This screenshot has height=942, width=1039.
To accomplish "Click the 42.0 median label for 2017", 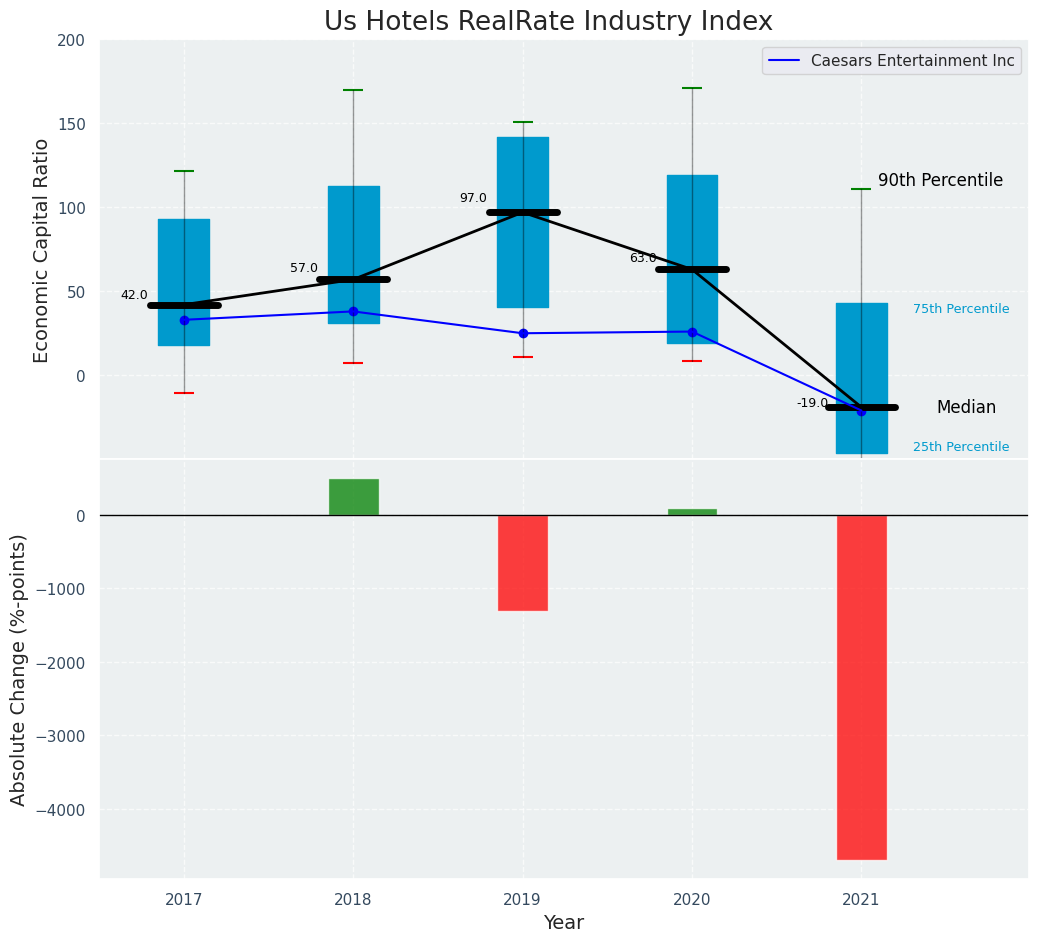I will [134, 295].
